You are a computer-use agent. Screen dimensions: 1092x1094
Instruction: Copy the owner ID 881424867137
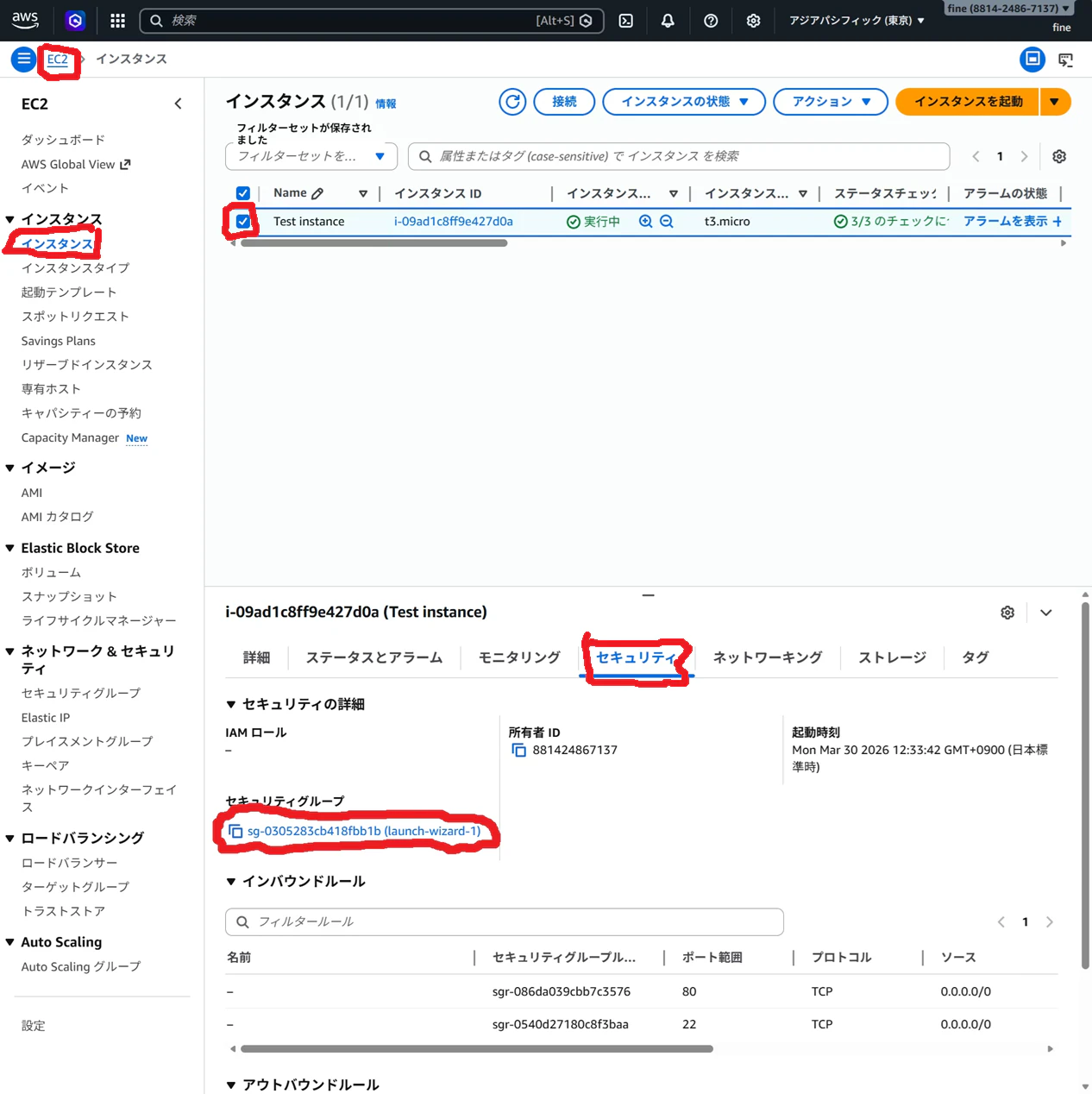click(x=518, y=751)
